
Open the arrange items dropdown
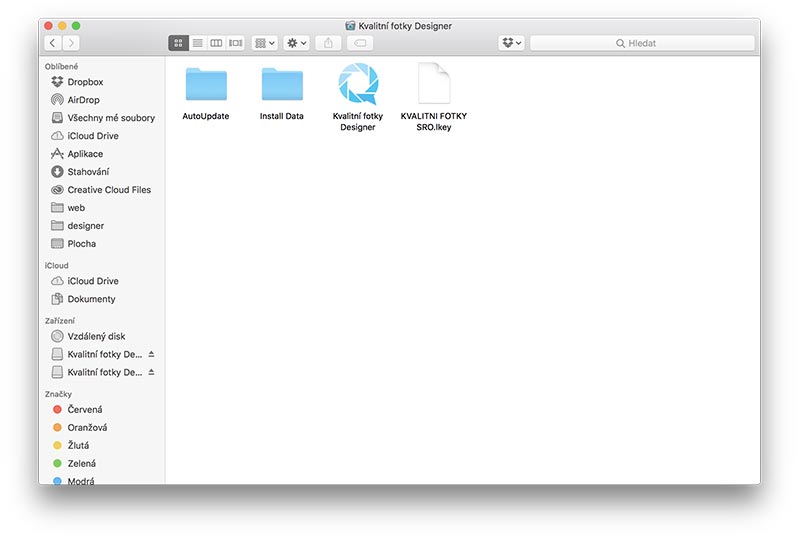point(264,43)
